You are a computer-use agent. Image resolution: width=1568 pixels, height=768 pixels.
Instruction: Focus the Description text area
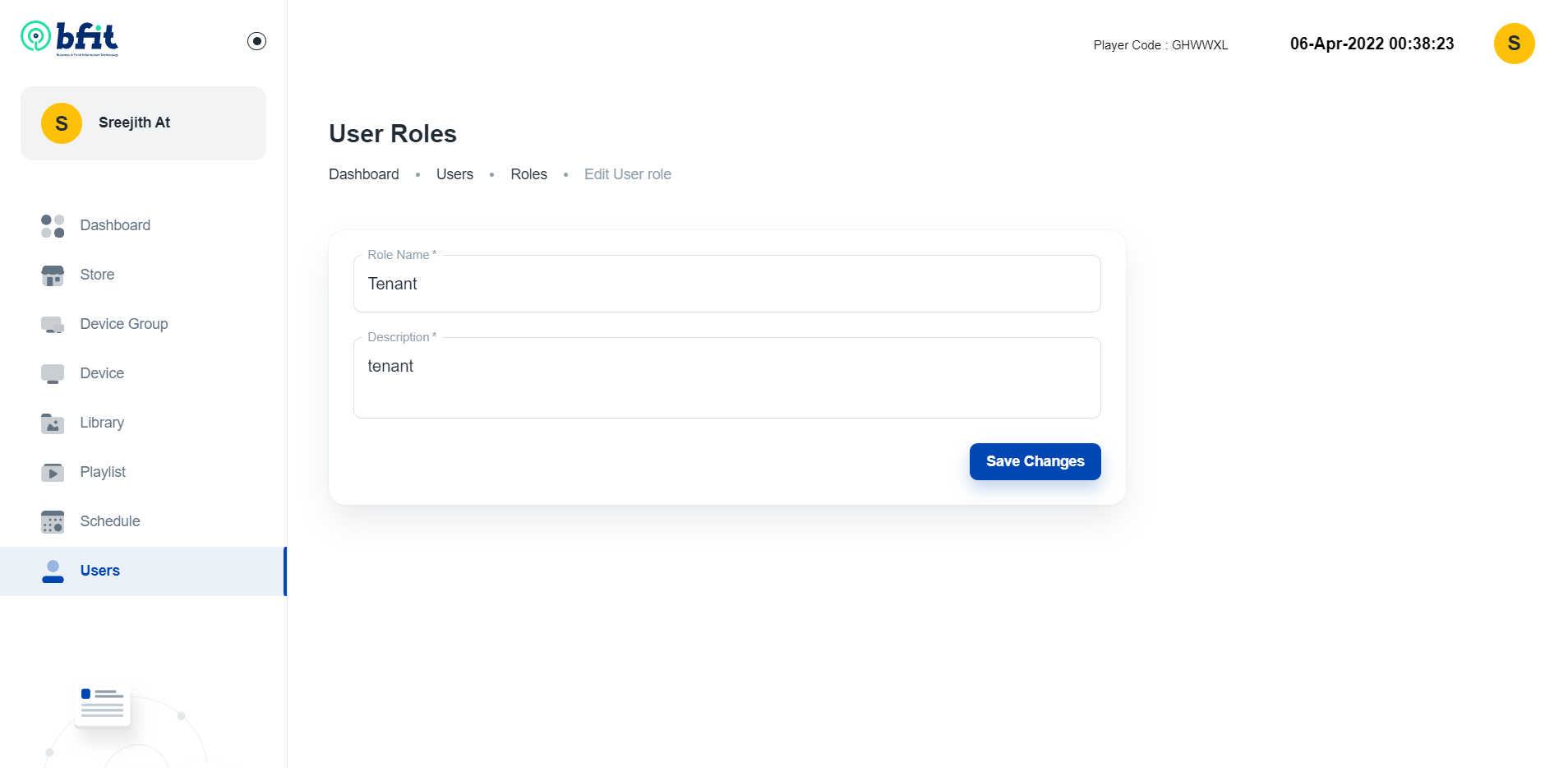tap(727, 377)
